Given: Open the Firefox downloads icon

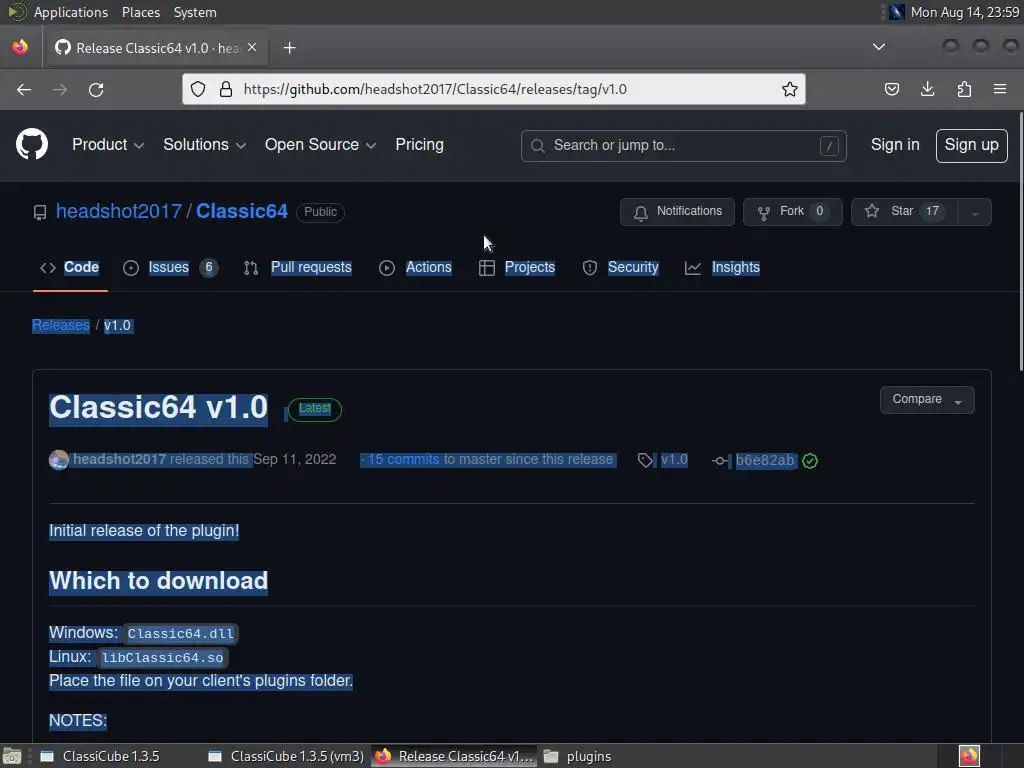Looking at the screenshot, I should 927,89.
